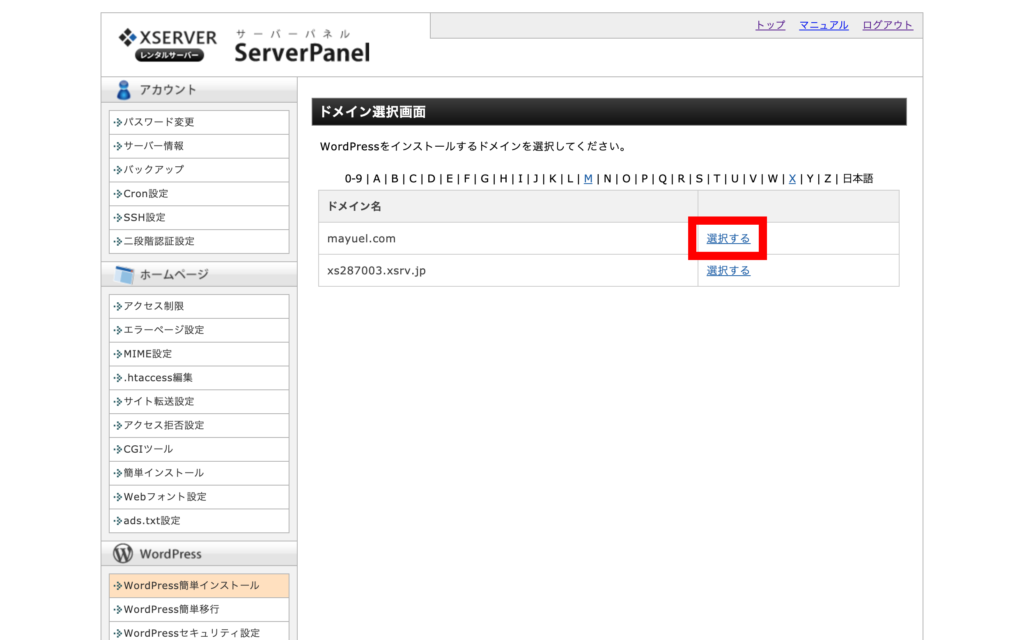Click the letter A in domain filter

click(376, 179)
